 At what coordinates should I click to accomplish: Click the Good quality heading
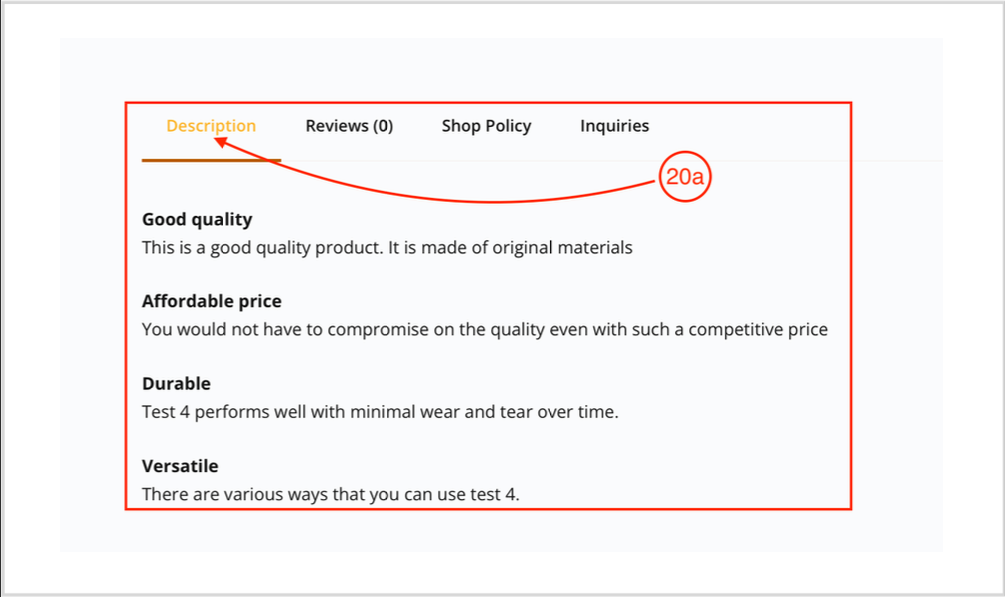[x=197, y=220]
